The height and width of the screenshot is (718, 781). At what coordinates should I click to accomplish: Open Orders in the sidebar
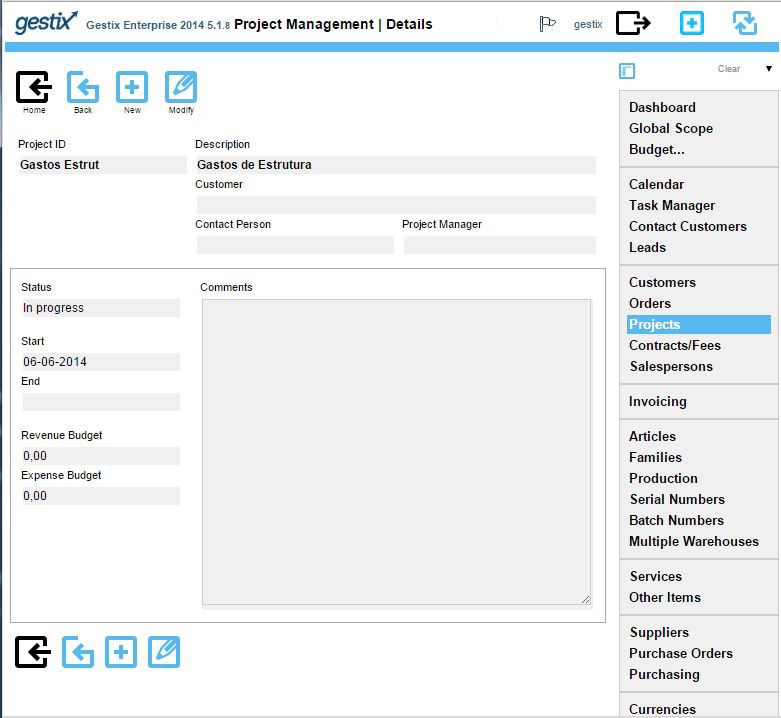tap(650, 303)
